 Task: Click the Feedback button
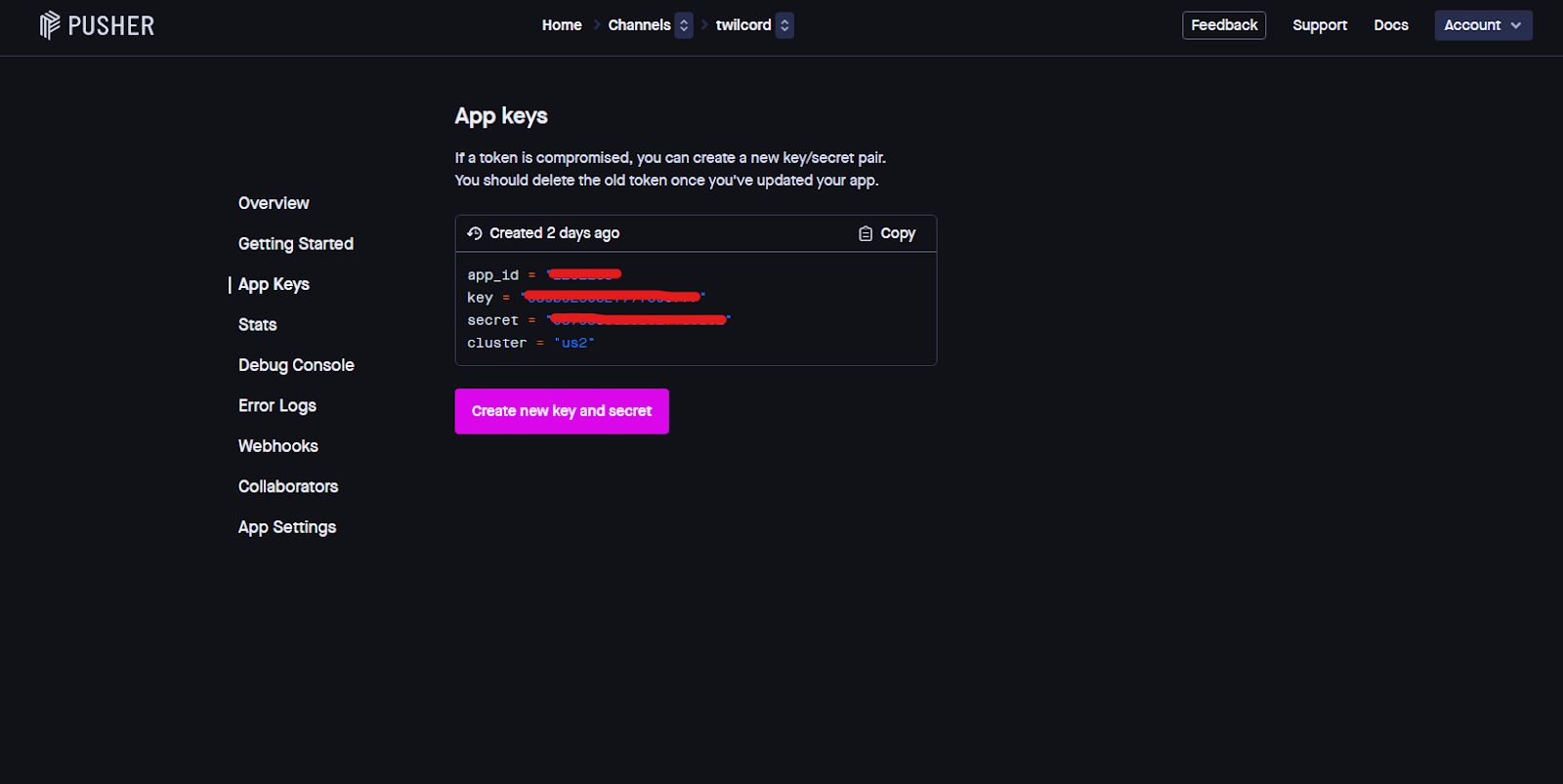click(x=1224, y=25)
